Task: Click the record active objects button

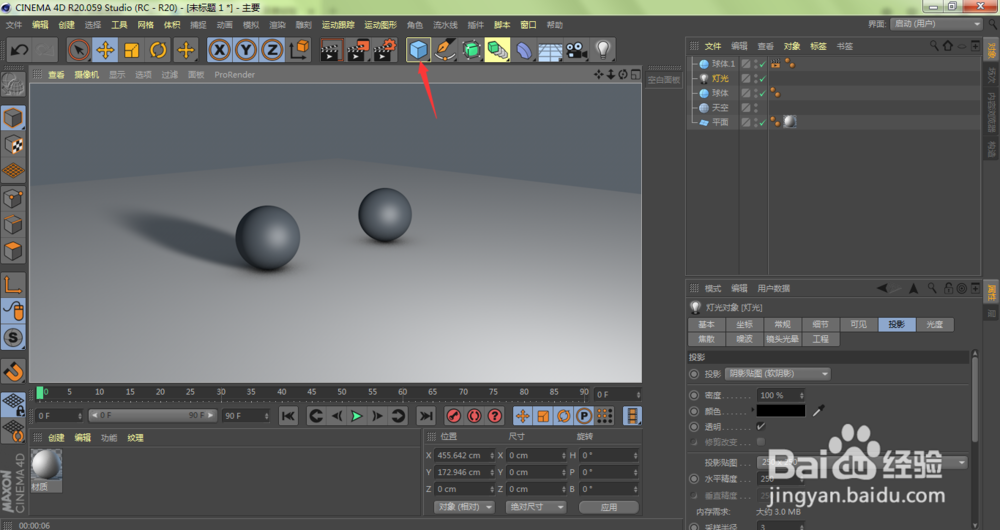Action: click(x=453, y=416)
